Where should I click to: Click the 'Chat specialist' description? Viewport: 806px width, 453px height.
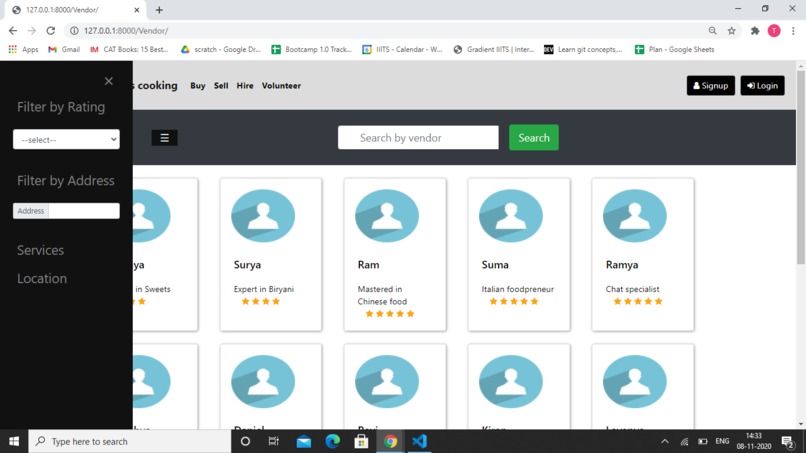click(x=632, y=289)
